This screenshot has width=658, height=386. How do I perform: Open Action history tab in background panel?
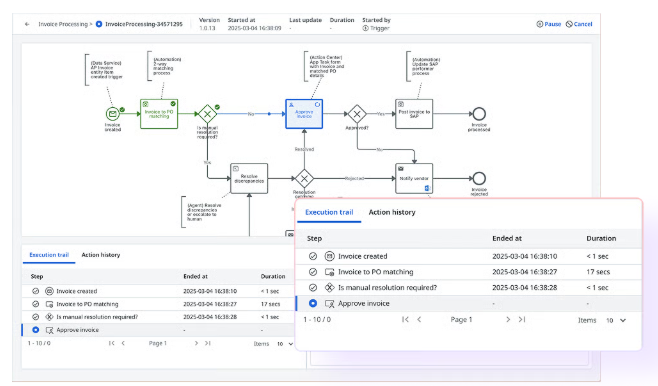101,255
